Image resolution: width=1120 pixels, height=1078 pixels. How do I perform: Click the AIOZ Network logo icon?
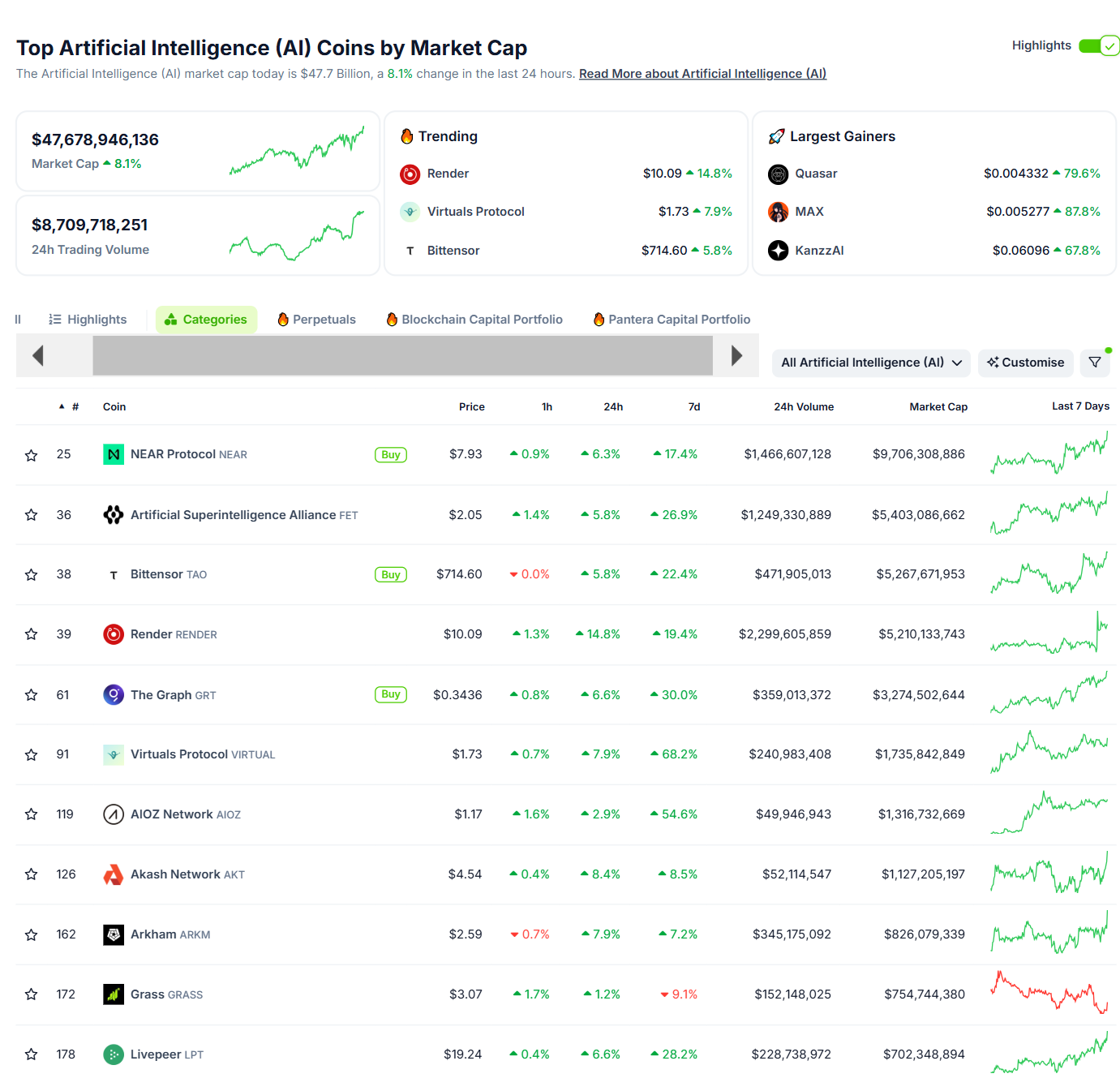click(114, 814)
